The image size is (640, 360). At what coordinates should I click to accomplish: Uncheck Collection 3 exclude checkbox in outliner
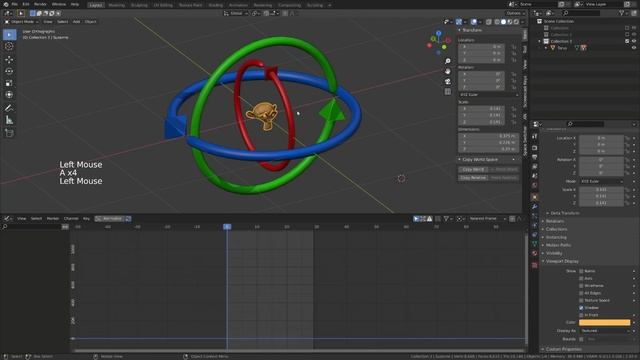coord(627,41)
